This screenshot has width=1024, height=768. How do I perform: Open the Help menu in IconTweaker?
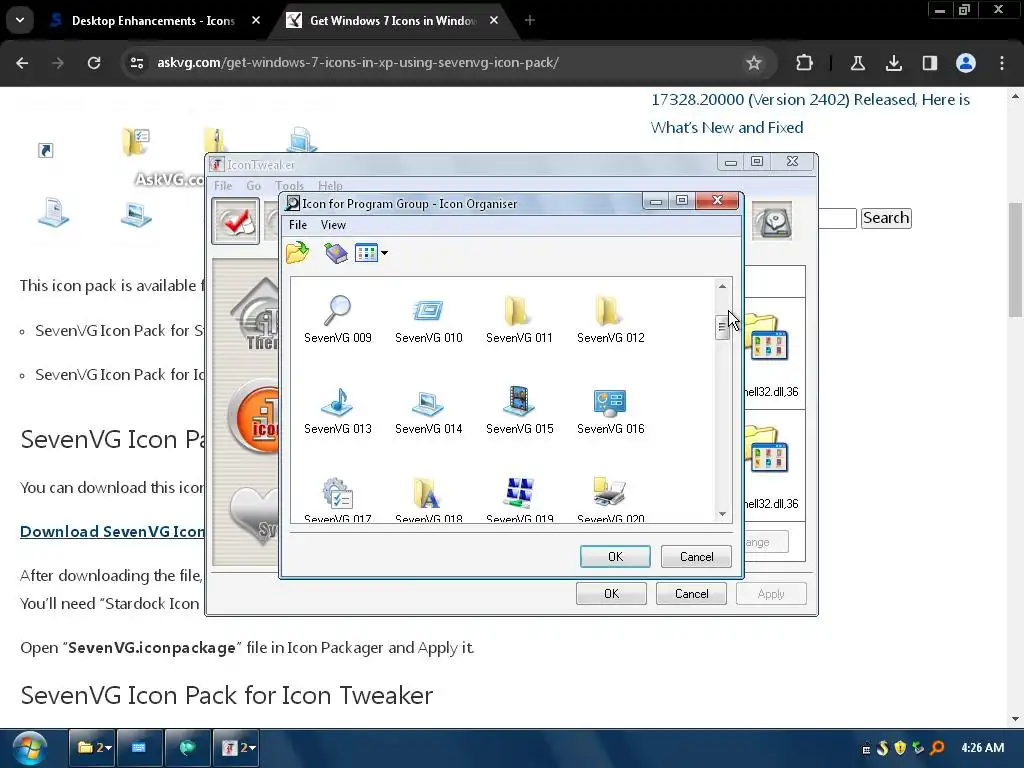point(330,185)
